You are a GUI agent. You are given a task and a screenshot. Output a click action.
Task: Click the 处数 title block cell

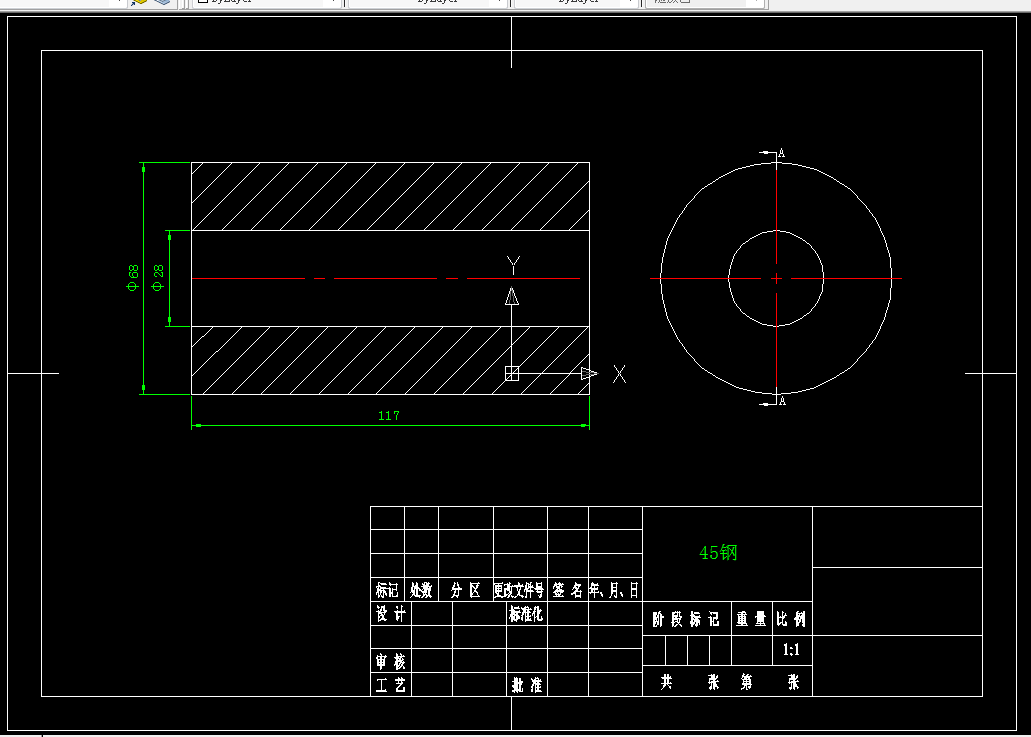click(x=421, y=590)
